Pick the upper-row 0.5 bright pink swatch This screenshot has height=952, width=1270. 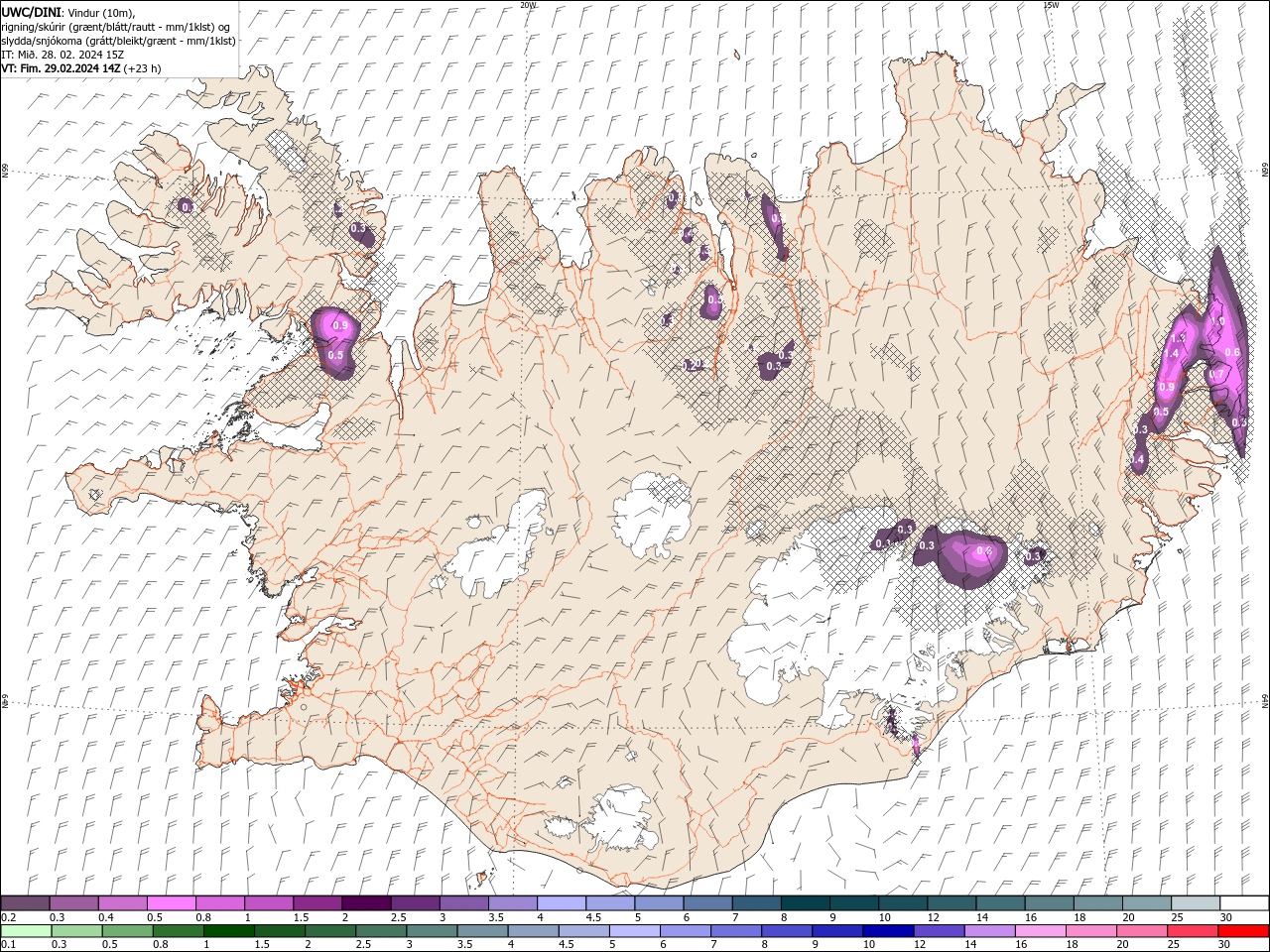[171, 903]
